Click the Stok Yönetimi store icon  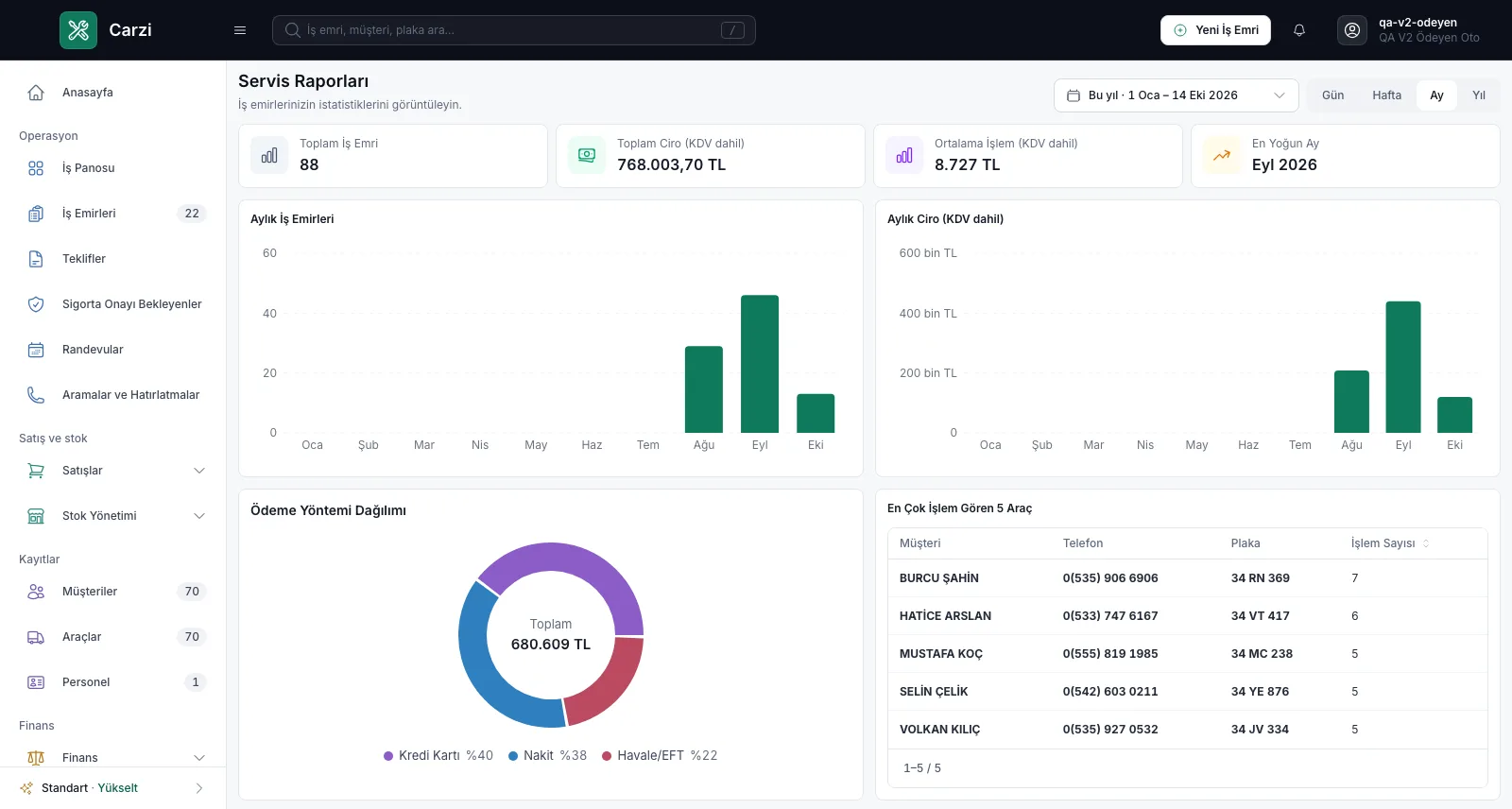36,516
